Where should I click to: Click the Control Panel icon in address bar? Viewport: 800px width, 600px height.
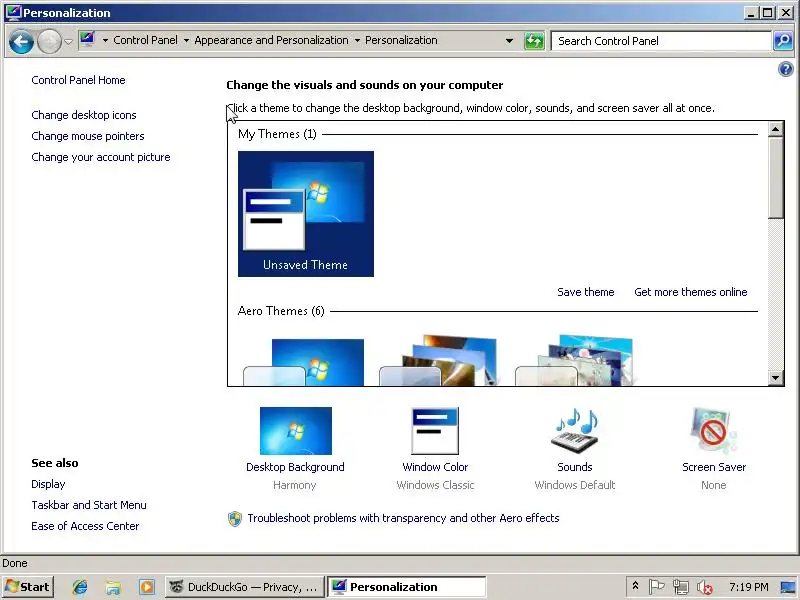coord(88,40)
